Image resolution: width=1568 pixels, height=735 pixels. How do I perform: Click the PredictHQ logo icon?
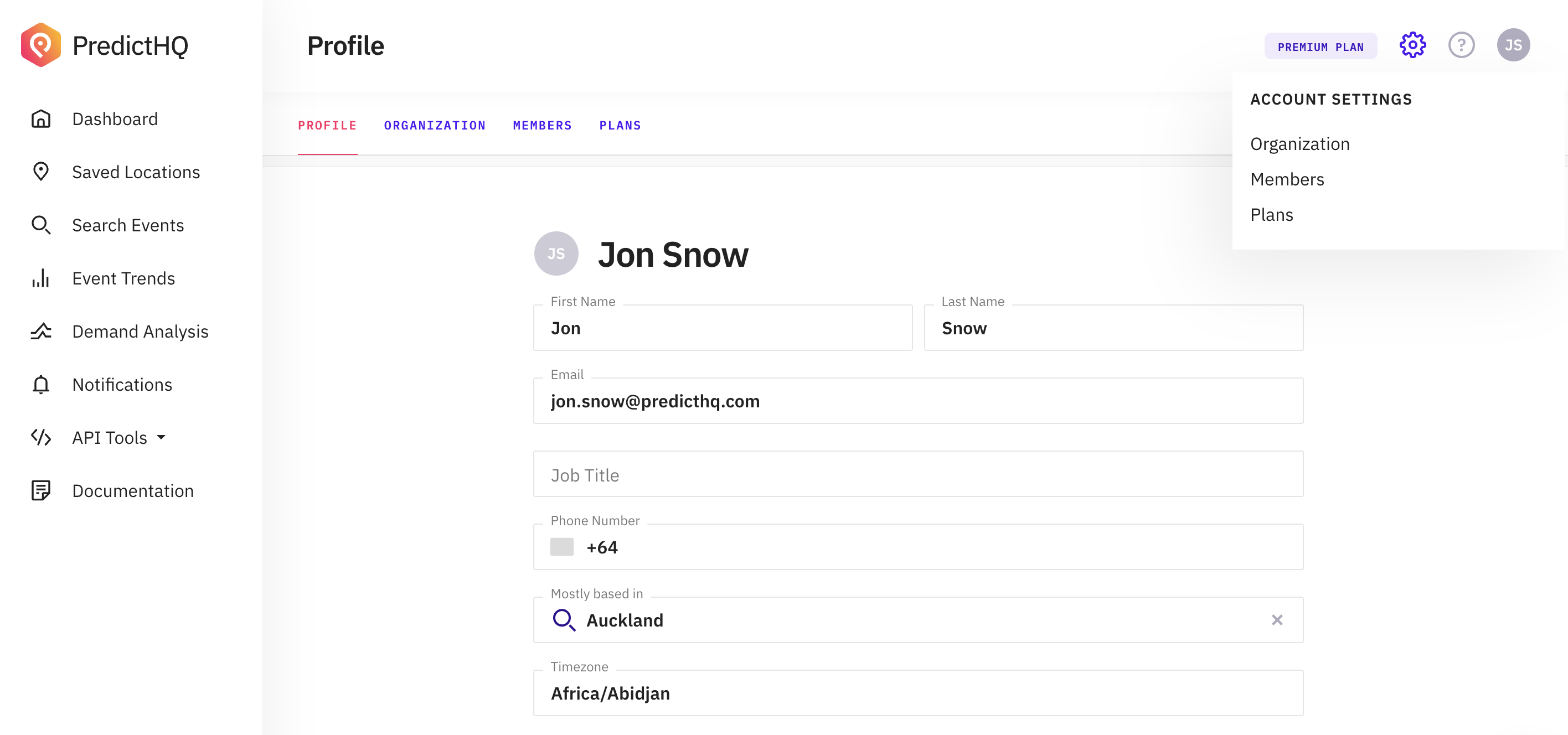pyautogui.click(x=41, y=45)
